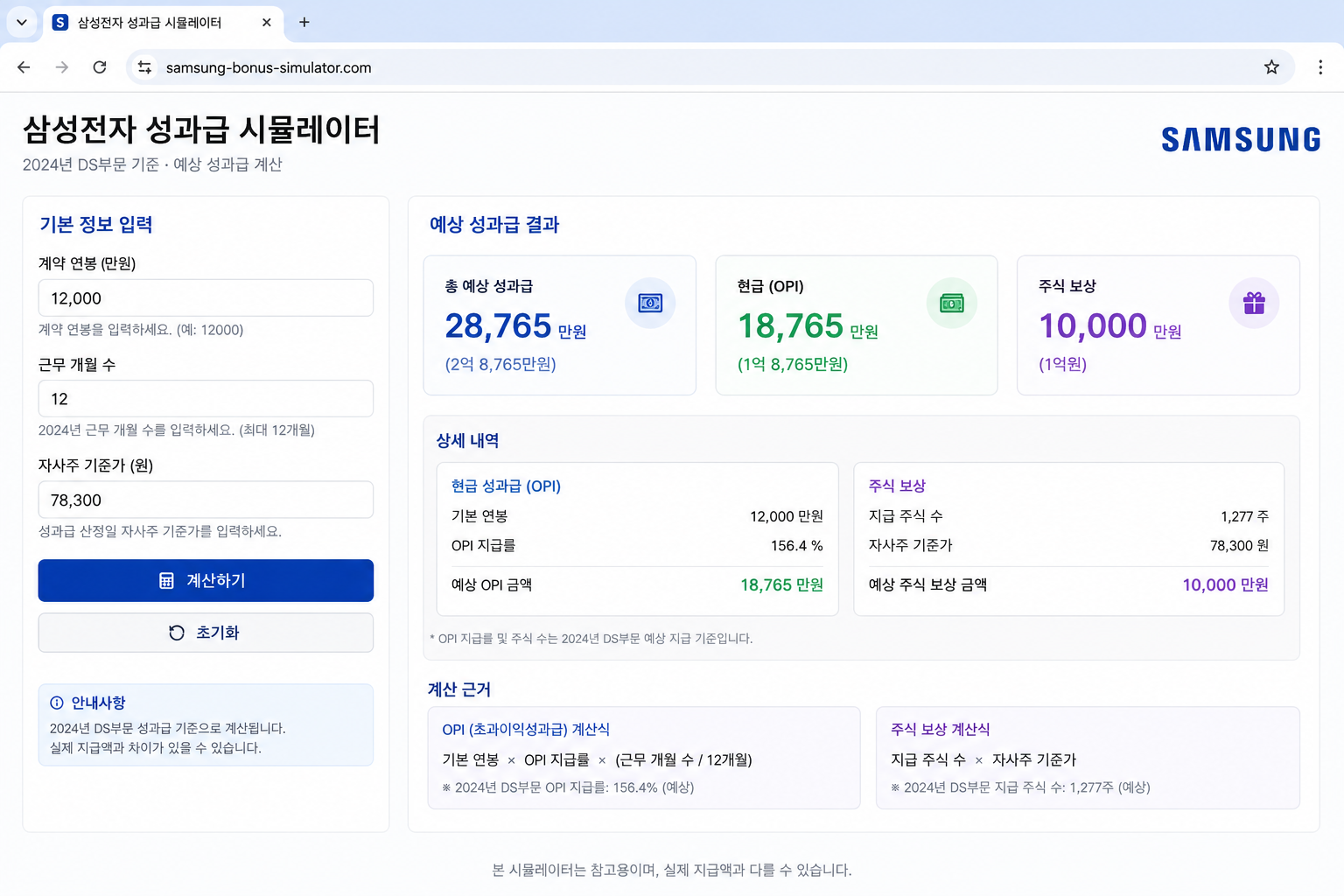
Task: Click the 예상 OPI 금액 row label
Action: coord(492,584)
